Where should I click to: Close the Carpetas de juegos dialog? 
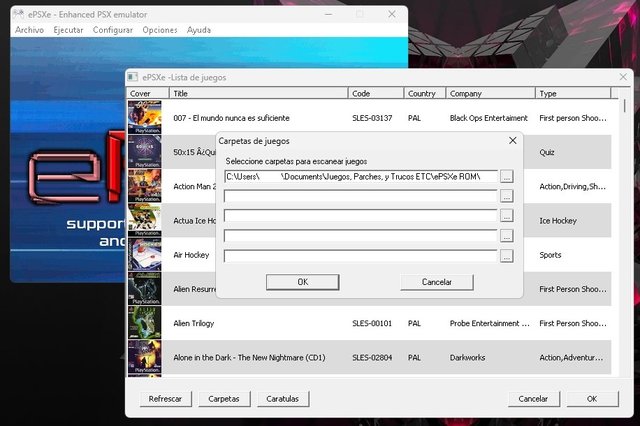pyautogui.click(x=513, y=140)
